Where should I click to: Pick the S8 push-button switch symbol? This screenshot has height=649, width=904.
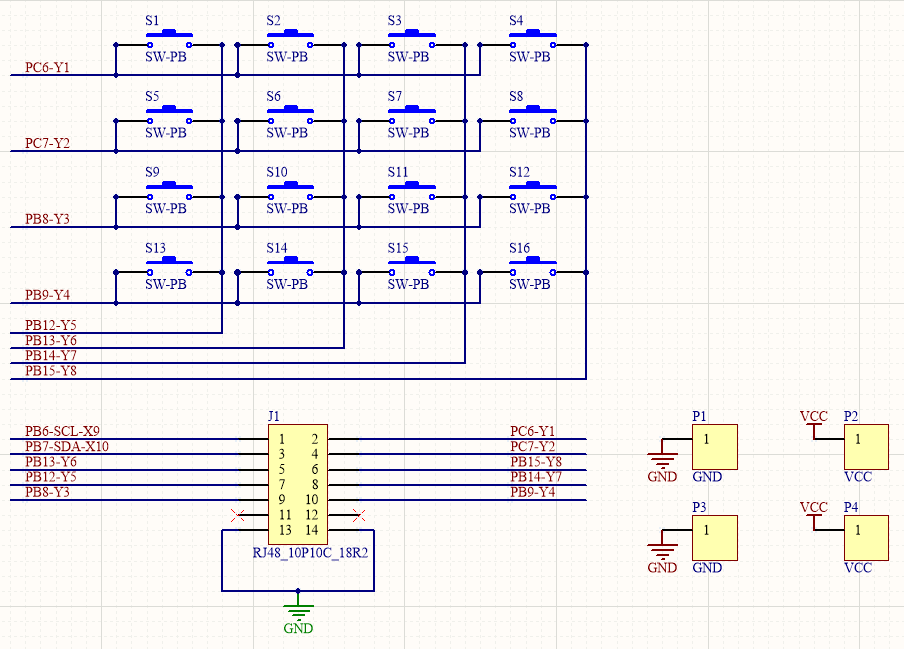point(533,115)
